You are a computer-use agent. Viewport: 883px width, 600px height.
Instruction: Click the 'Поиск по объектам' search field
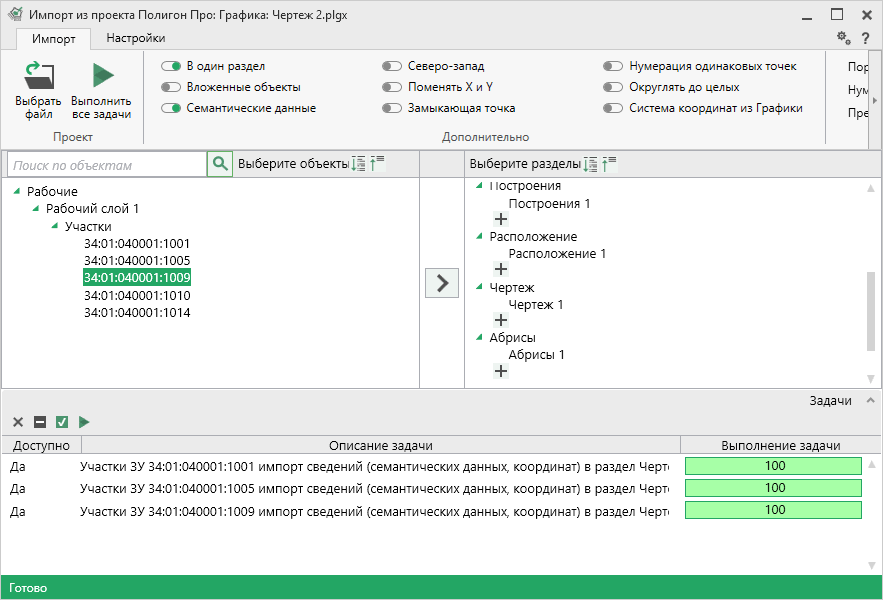105,165
